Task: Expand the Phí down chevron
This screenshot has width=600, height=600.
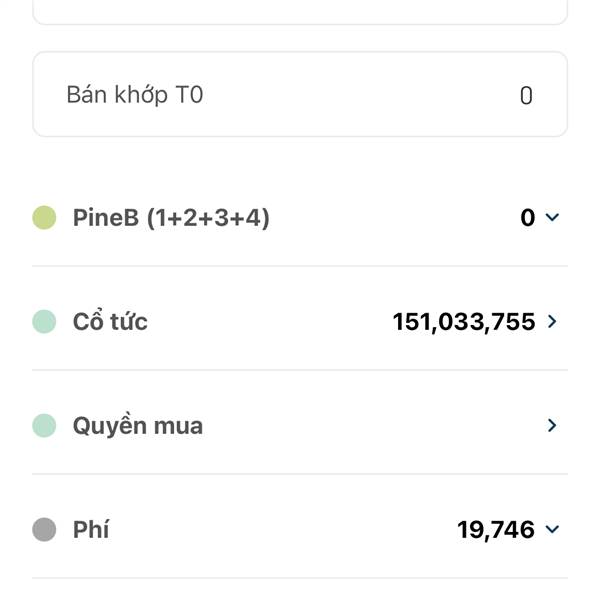Action: click(x=552, y=529)
